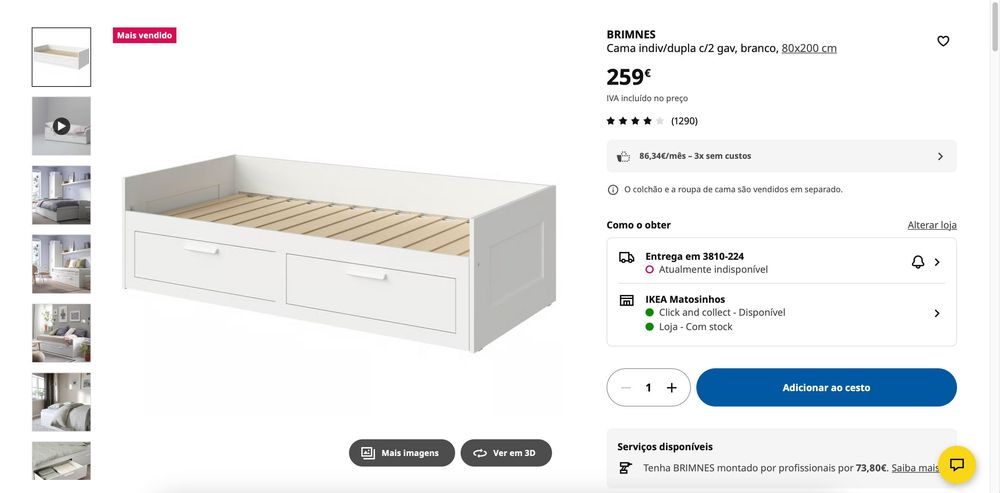The image size is (1000, 493).
Task: Click Adicionar ao cesto button
Action: pyautogui.click(x=826, y=388)
